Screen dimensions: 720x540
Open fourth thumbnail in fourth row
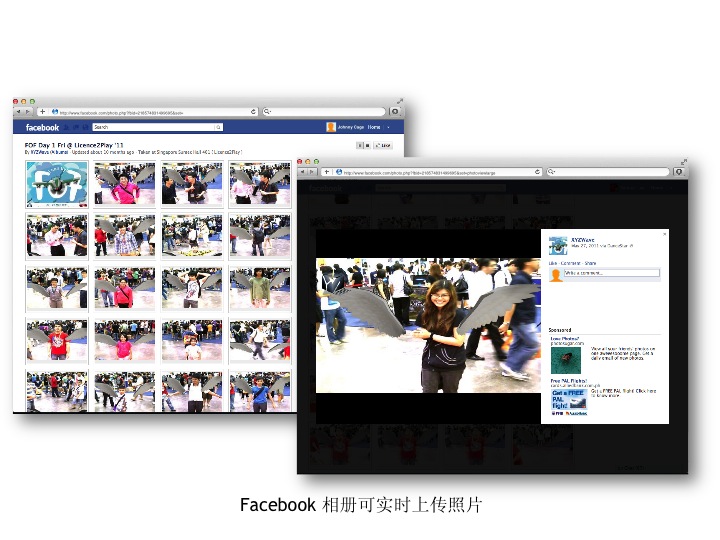260,341
